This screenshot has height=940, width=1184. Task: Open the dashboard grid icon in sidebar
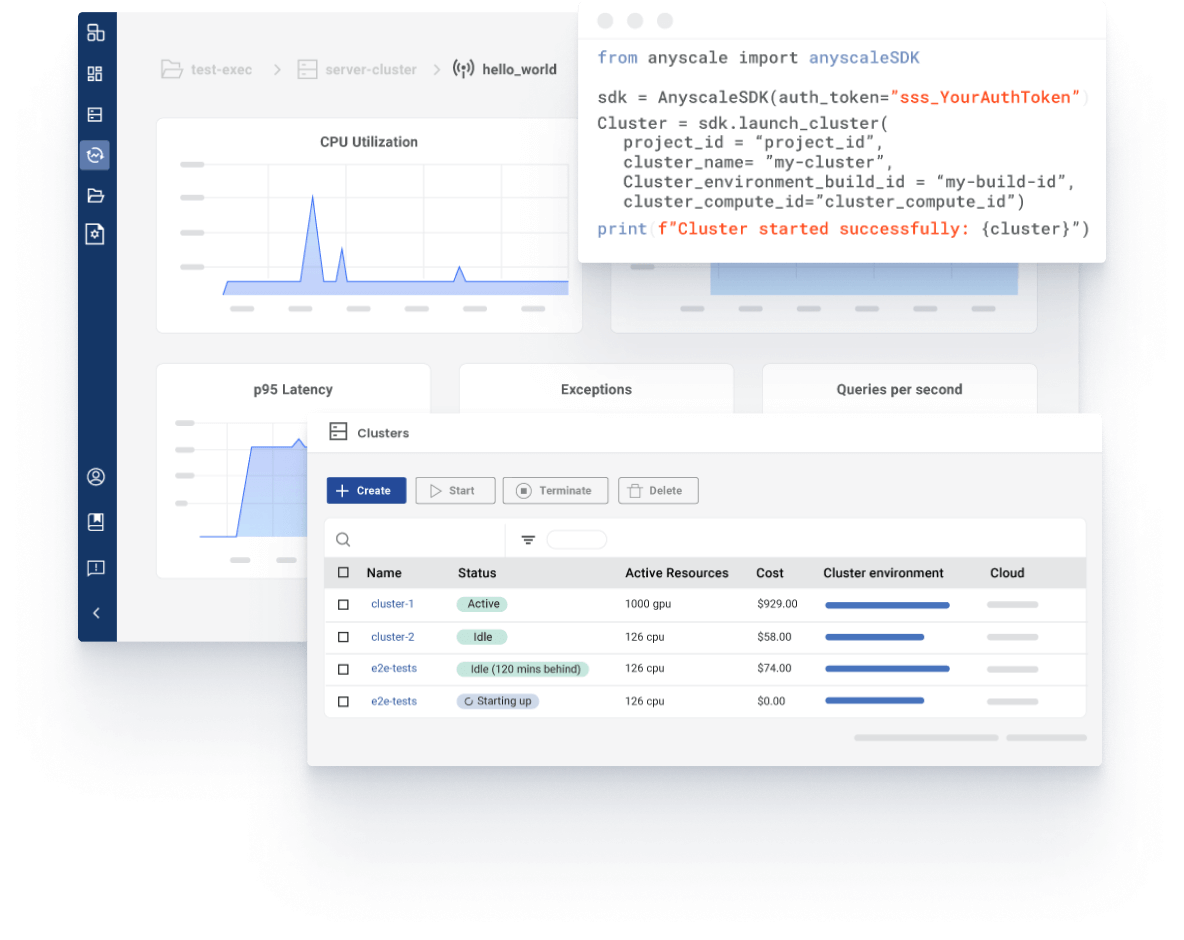(95, 73)
